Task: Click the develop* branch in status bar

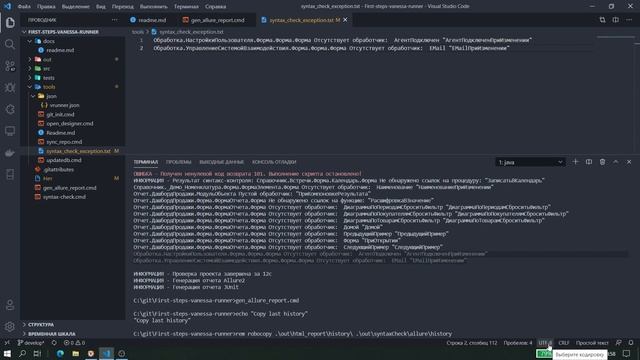Action: [31, 343]
